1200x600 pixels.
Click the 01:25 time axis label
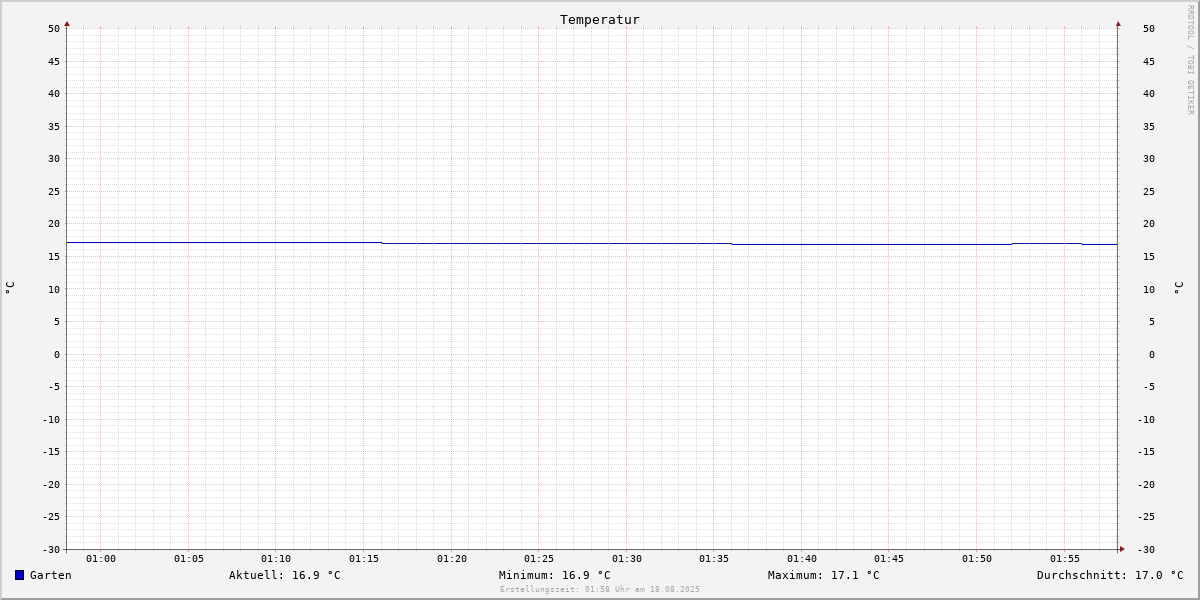pyautogui.click(x=539, y=559)
